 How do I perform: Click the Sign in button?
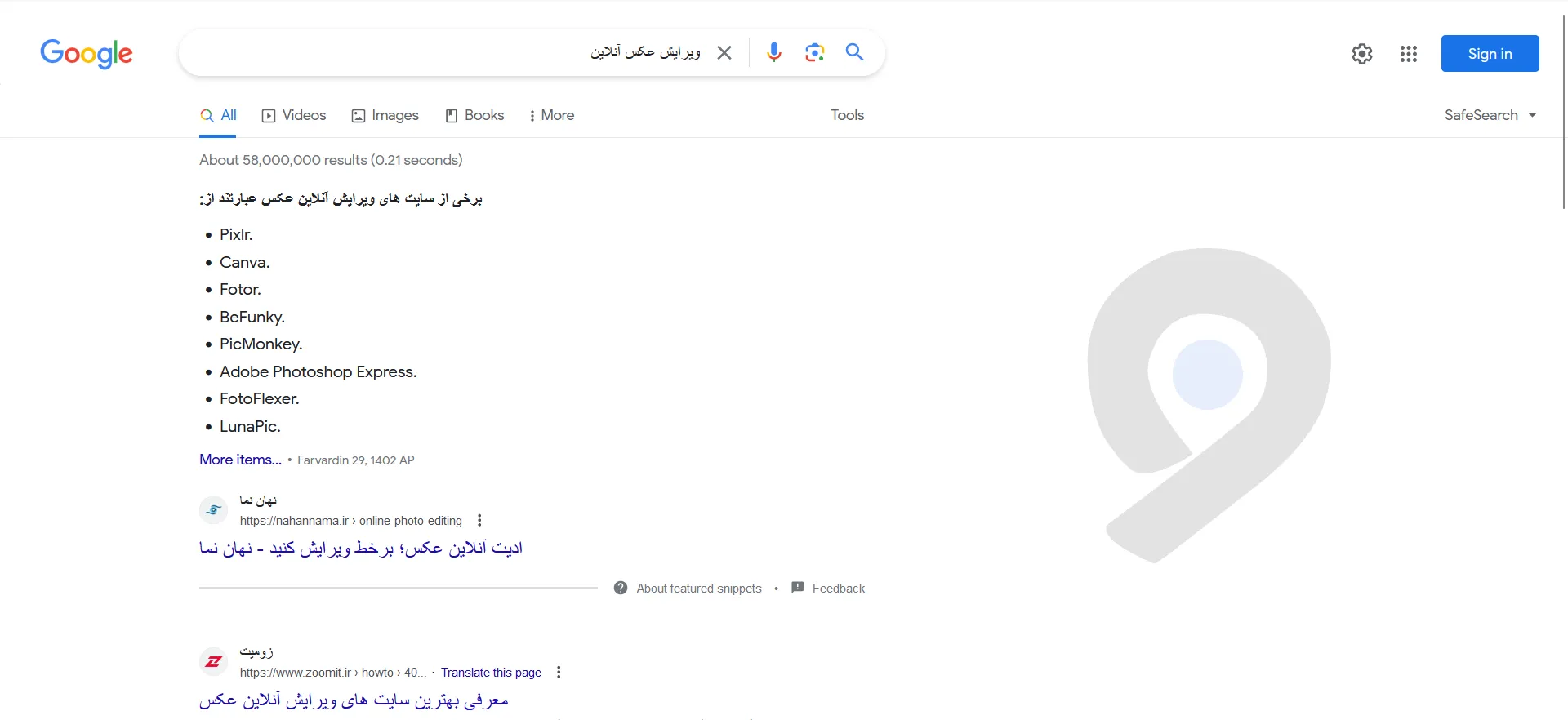[1490, 54]
